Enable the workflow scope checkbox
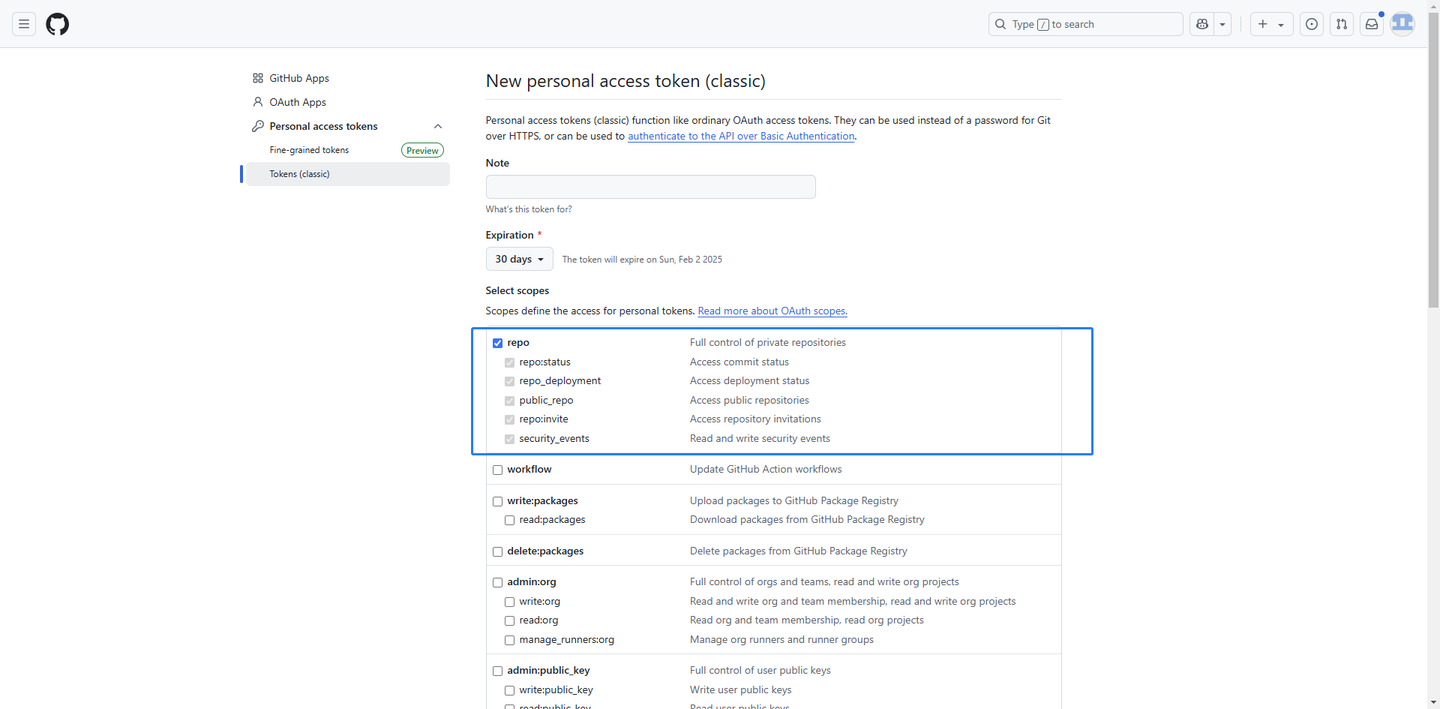1440x709 pixels. [x=498, y=470]
